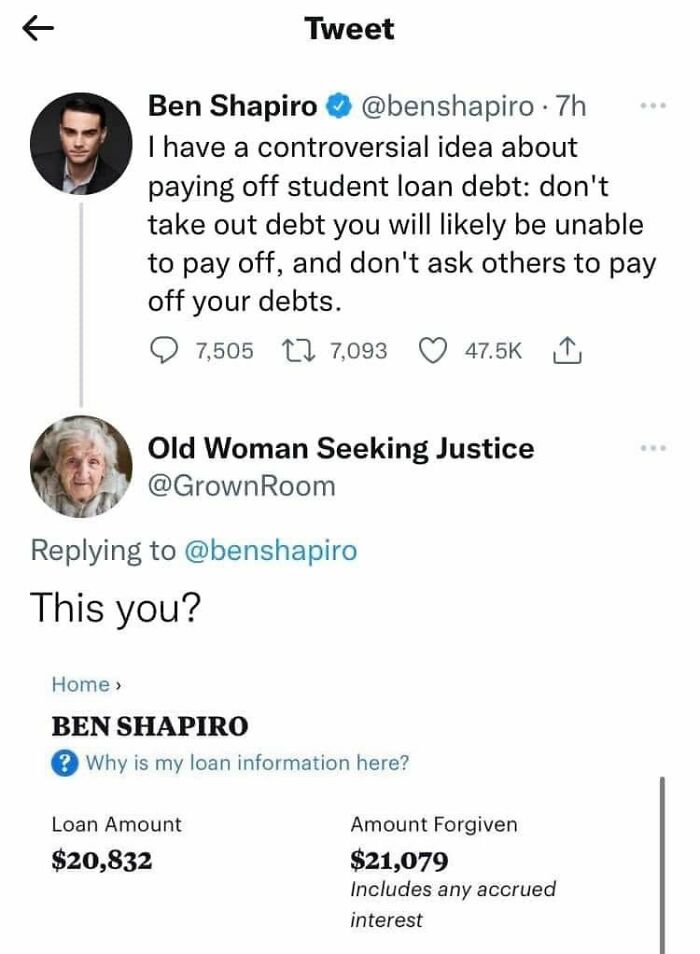Click the verified badge next to Ben Shapiro
This screenshot has width=700, height=954.
coord(340,105)
